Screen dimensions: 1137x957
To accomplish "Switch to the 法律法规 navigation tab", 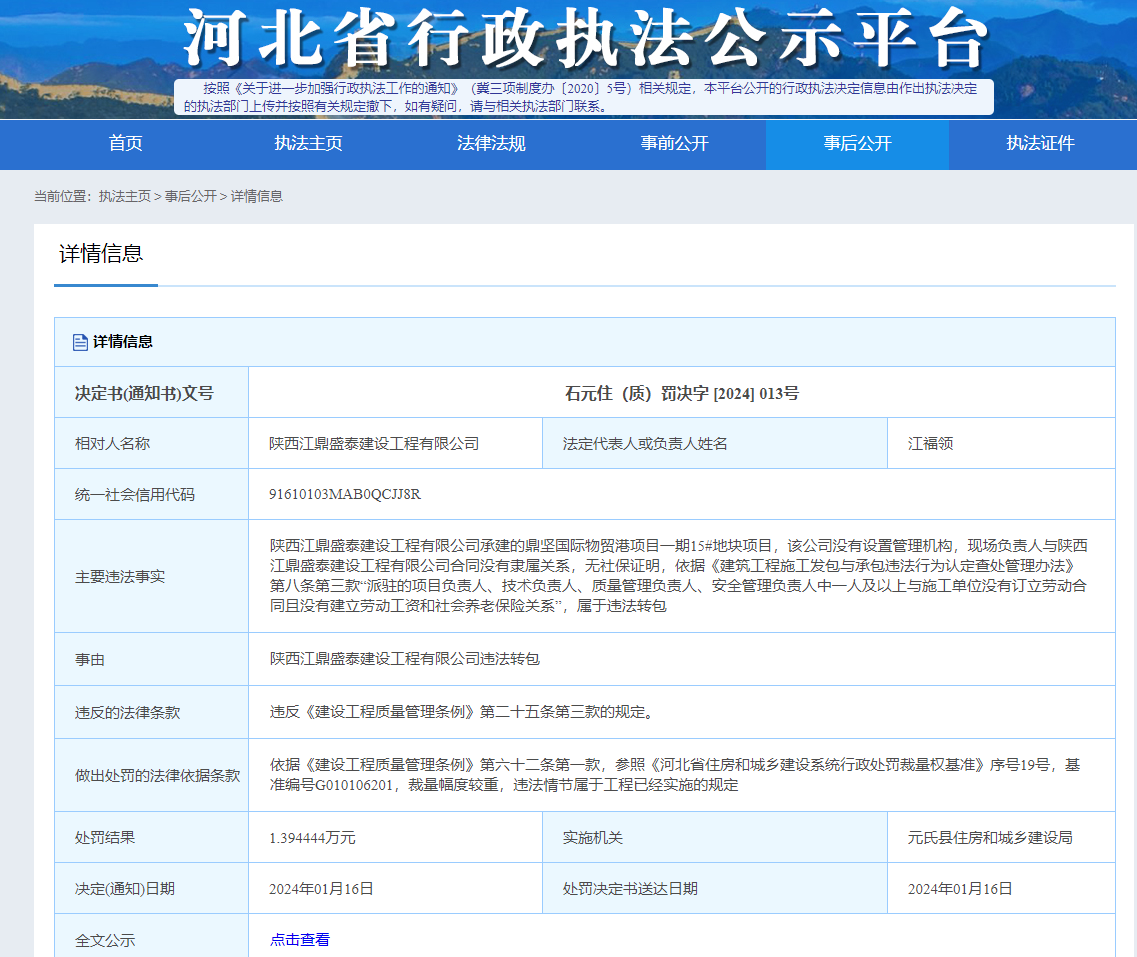I will (x=491, y=144).
